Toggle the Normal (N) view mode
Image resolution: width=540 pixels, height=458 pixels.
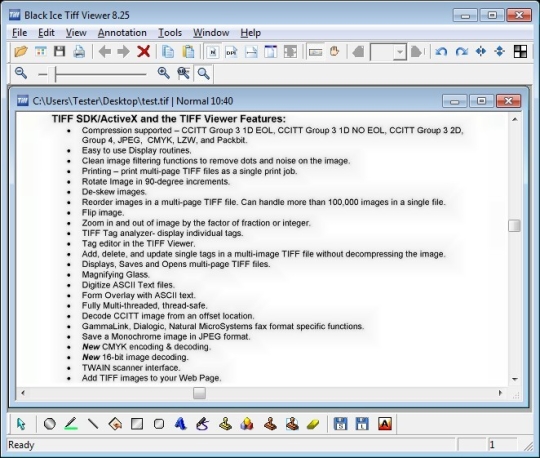tap(213, 52)
